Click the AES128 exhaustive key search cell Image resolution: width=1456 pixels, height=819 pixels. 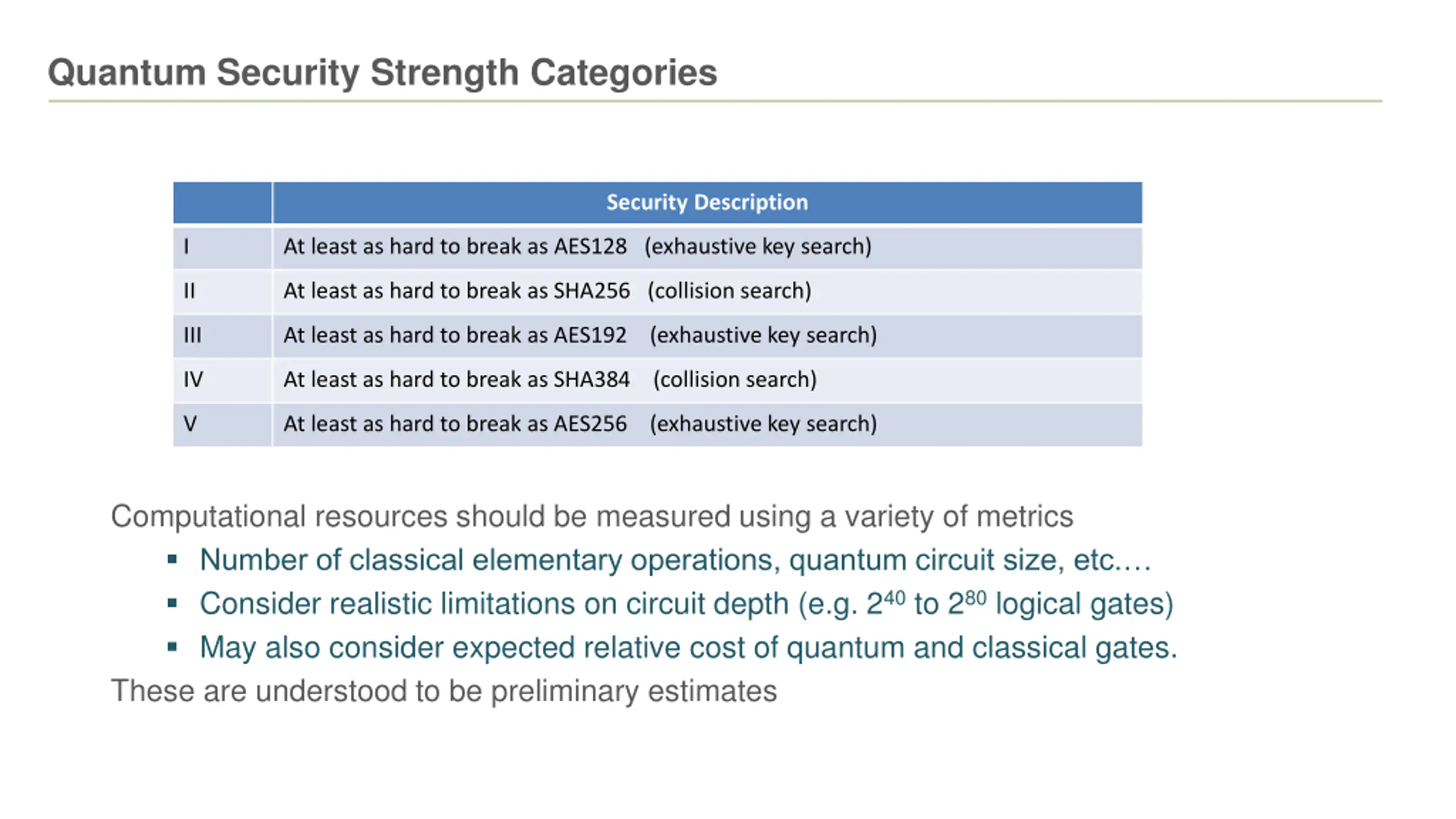(707, 247)
